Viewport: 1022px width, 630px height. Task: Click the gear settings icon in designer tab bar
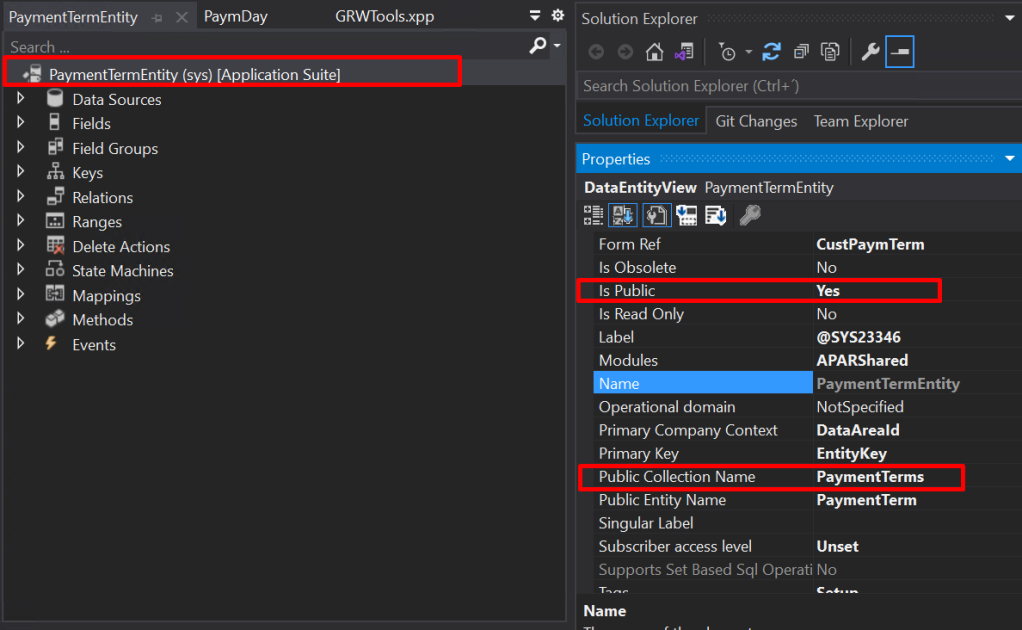(x=558, y=16)
